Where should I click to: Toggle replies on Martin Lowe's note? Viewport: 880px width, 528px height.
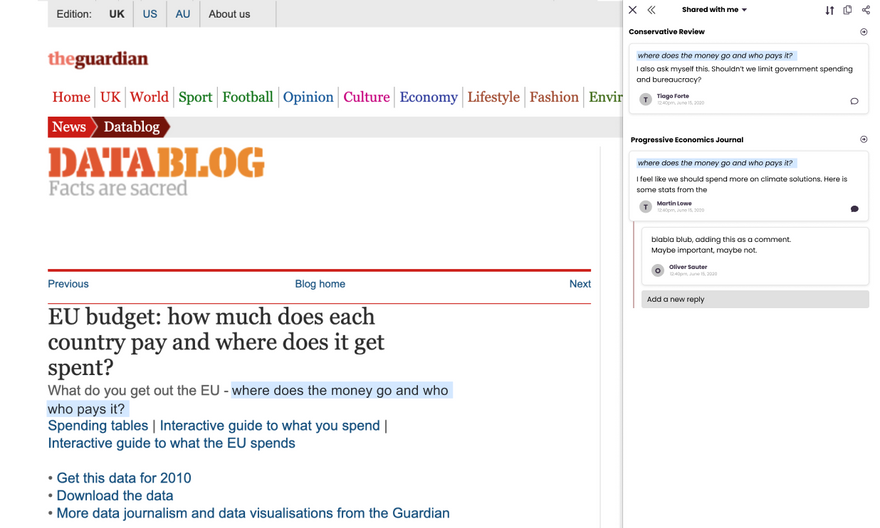pos(854,209)
